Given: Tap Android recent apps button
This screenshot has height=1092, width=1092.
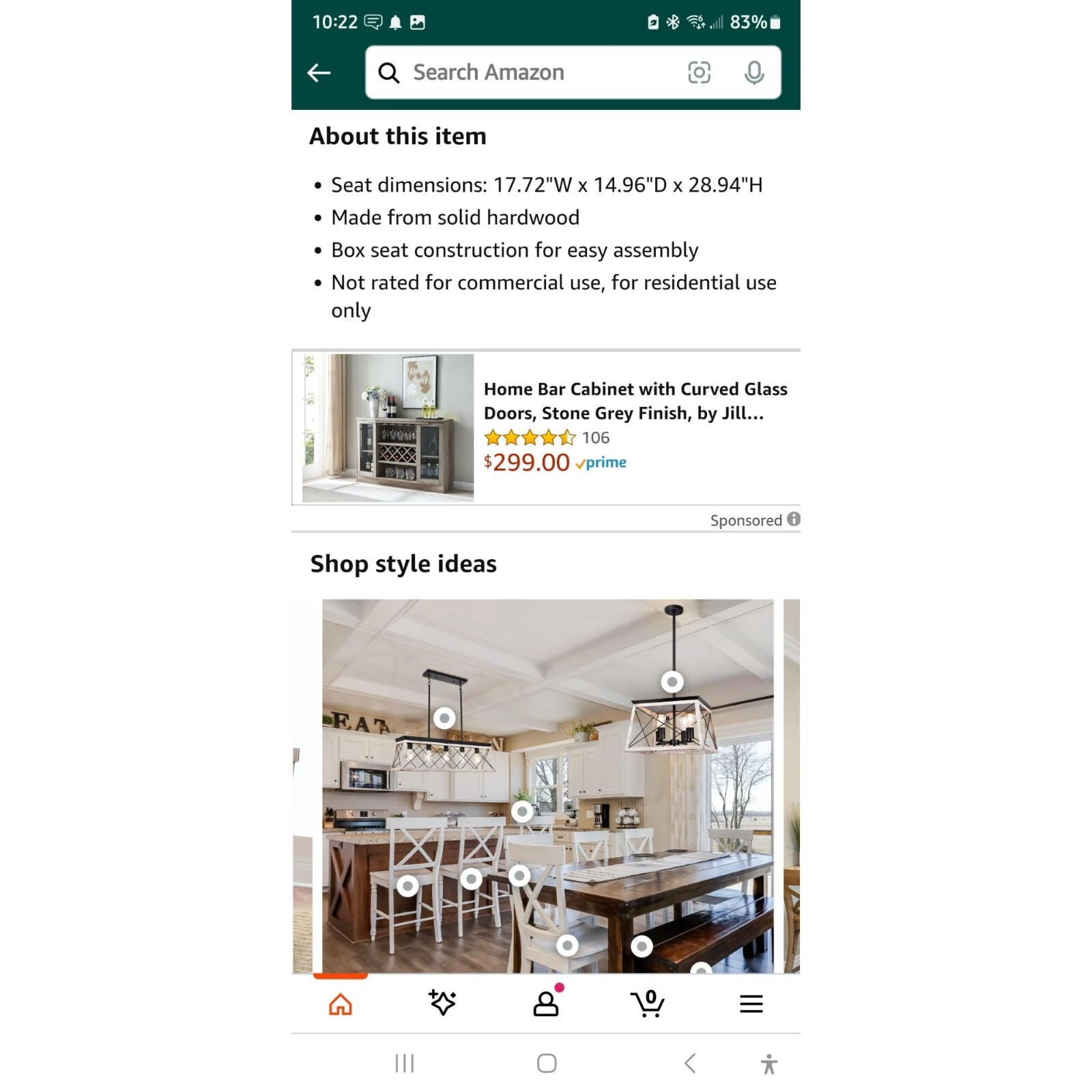Looking at the screenshot, I should coord(405,1063).
